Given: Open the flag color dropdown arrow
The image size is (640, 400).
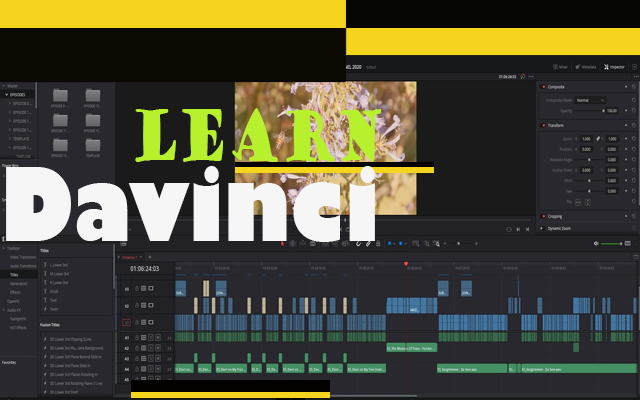Looking at the screenshot, I should pos(394,244).
